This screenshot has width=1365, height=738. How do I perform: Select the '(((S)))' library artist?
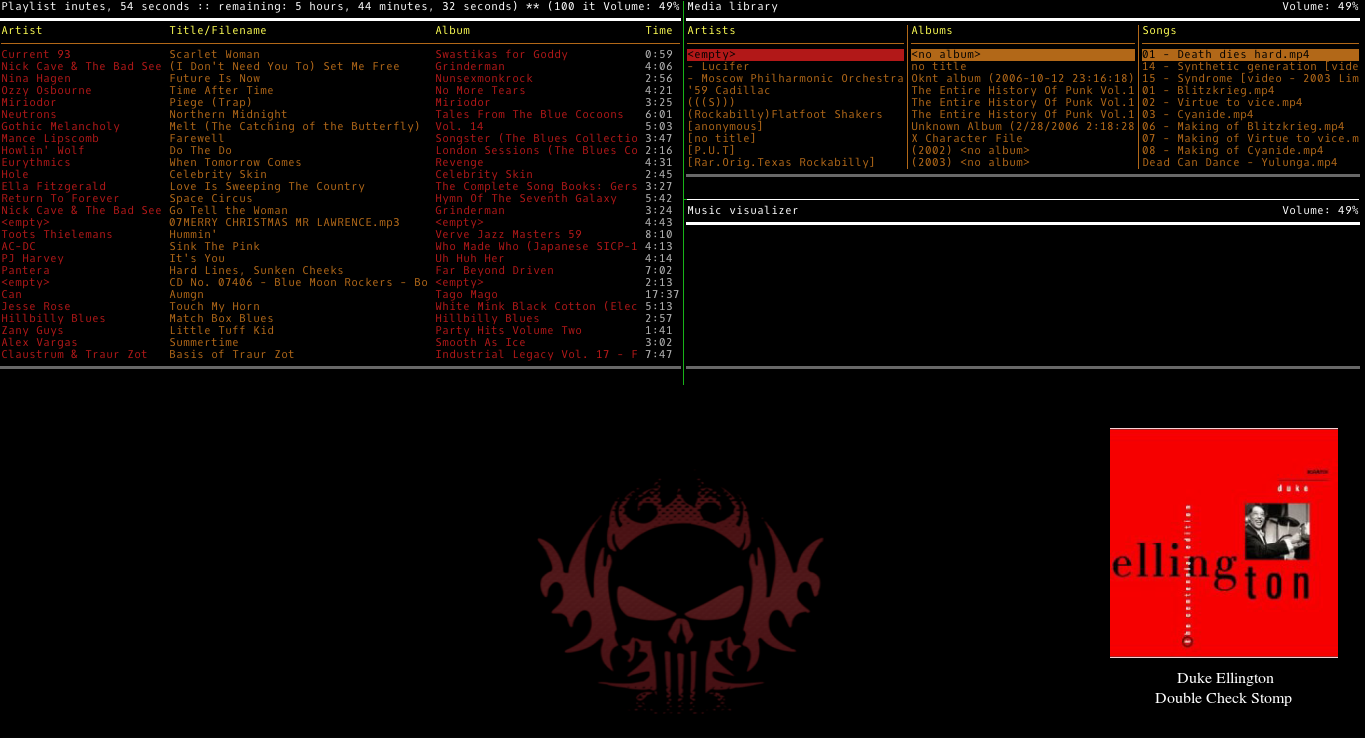711,103
